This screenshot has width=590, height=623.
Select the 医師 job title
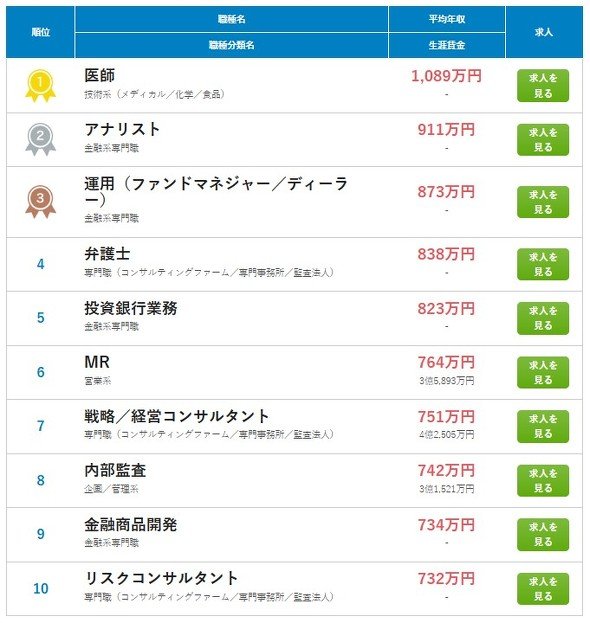pos(100,75)
